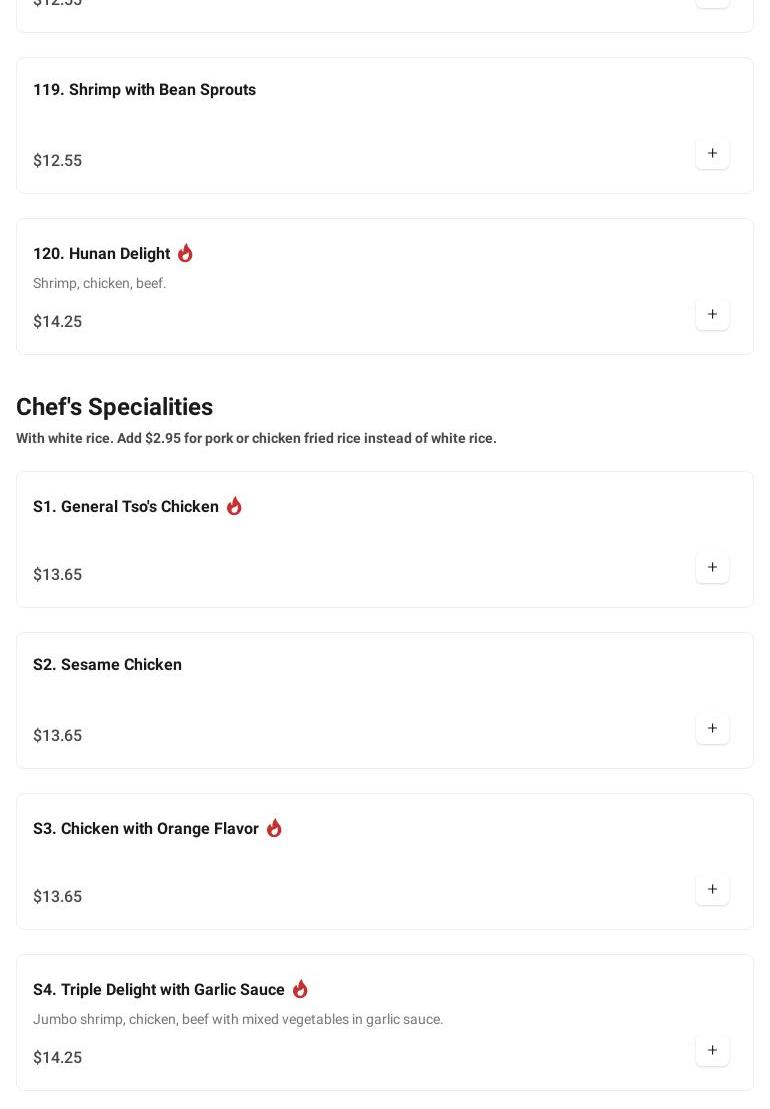Click plus icon for Sesame Chicken
This screenshot has height=1109, width=770.
coord(712,729)
